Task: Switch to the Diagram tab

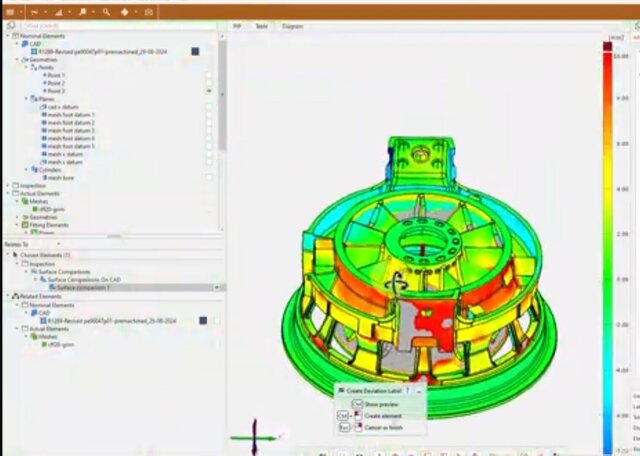Action: (x=292, y=26)
